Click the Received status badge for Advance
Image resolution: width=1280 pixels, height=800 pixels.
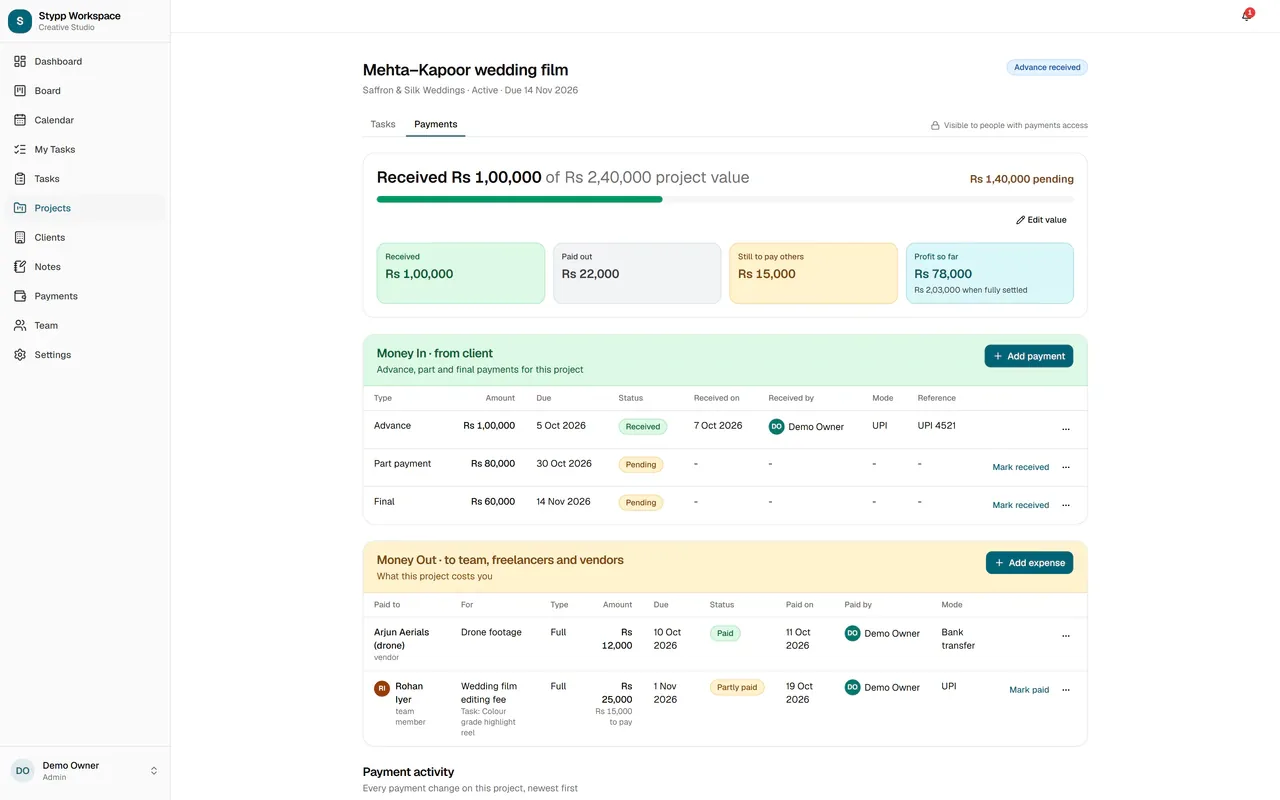click(643, 427)
